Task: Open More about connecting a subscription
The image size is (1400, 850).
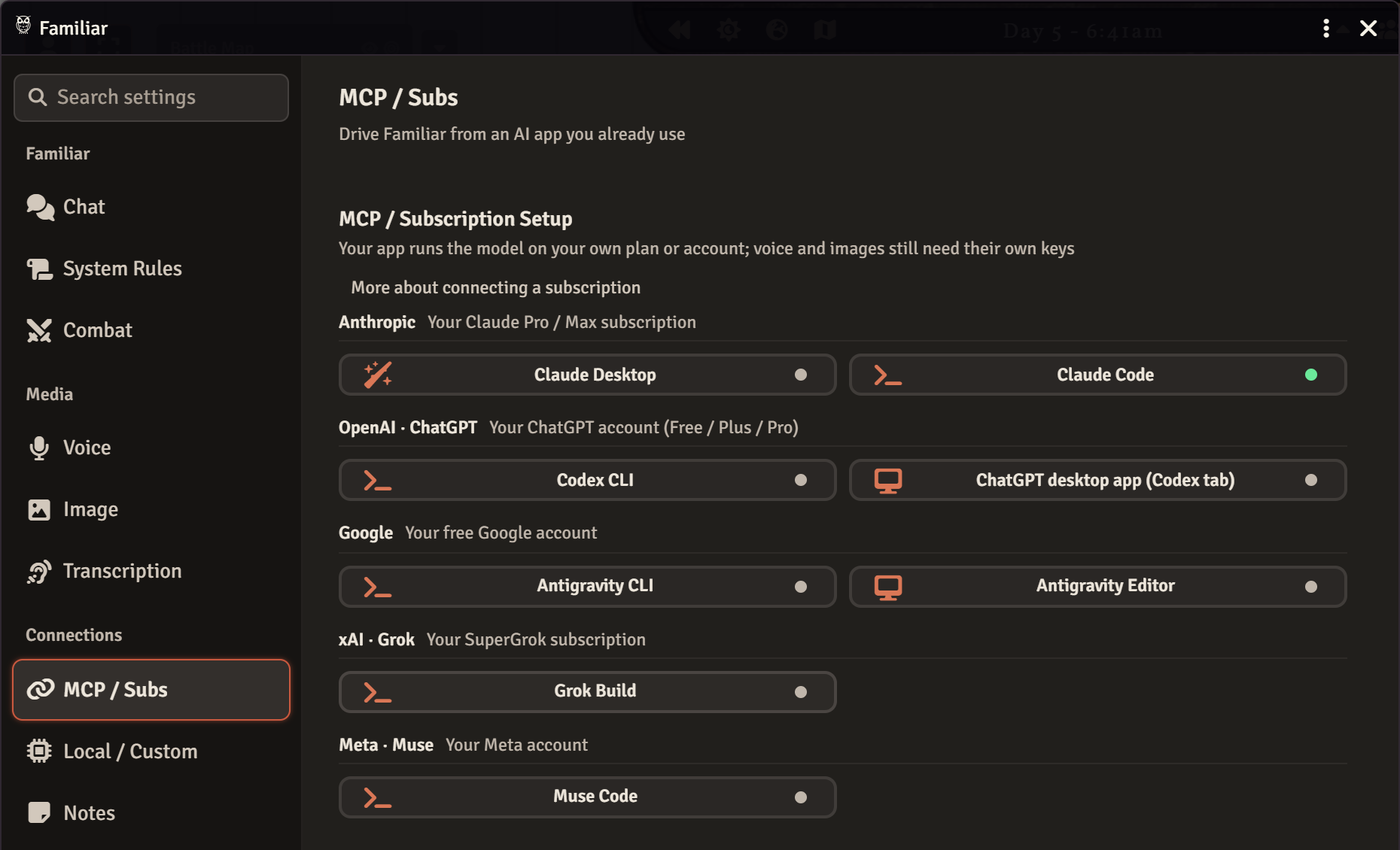Action: click(x=495, y=288)
